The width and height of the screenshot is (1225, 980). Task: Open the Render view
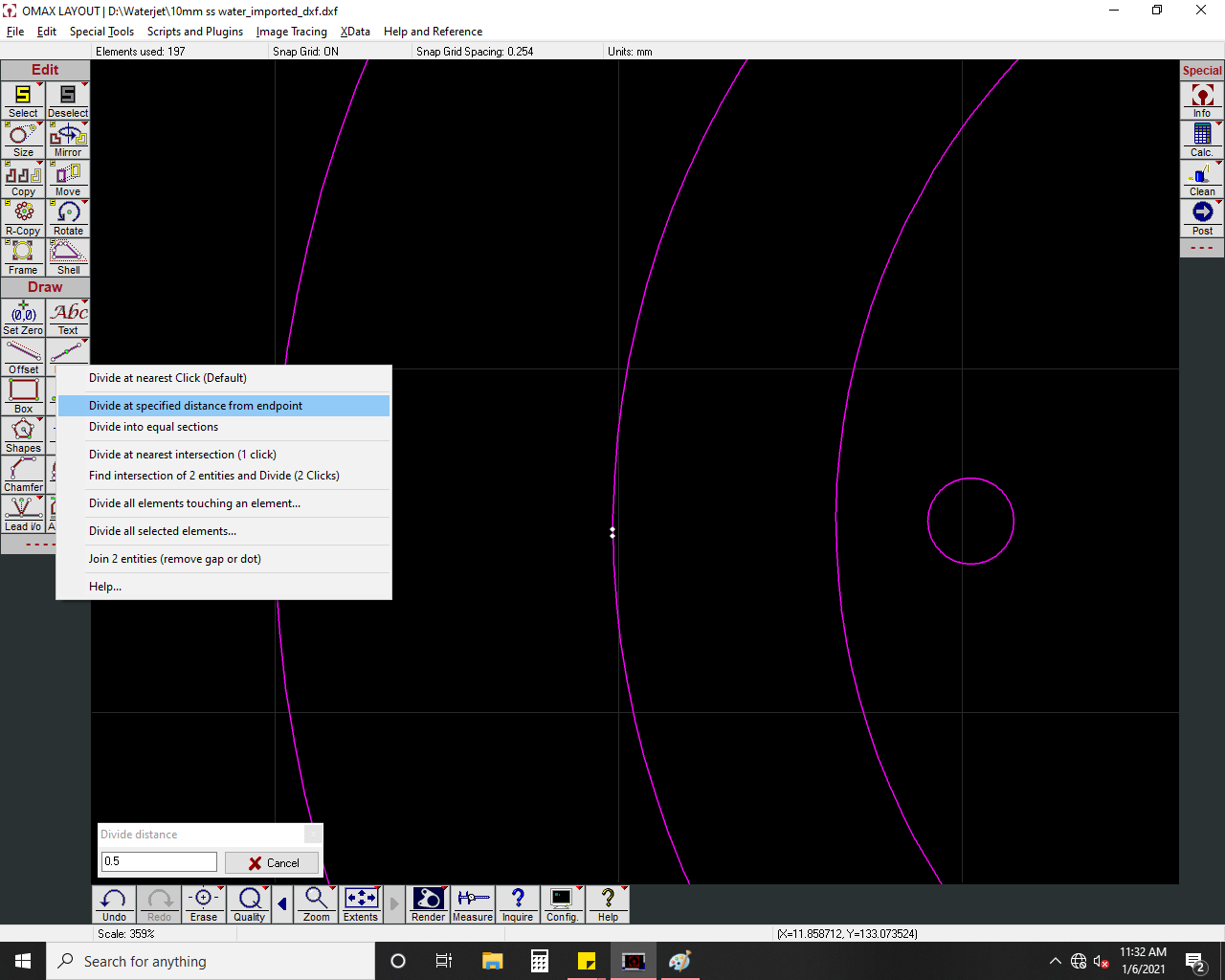pyautogui.click(x=428, y=904)
